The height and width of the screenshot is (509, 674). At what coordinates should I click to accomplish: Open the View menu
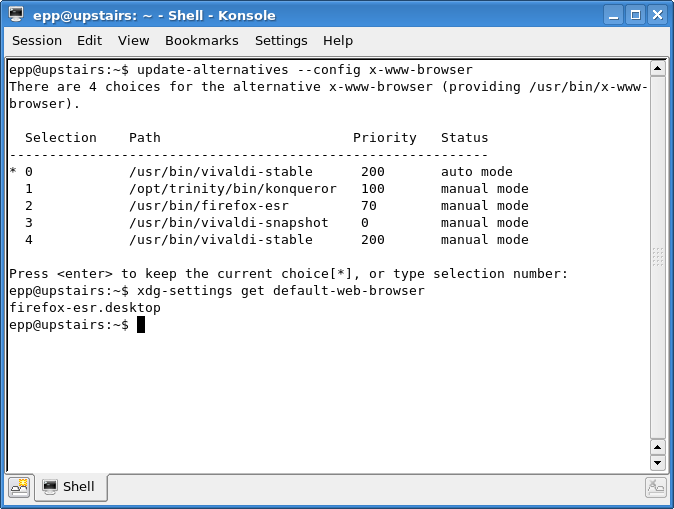coord(134,40)
